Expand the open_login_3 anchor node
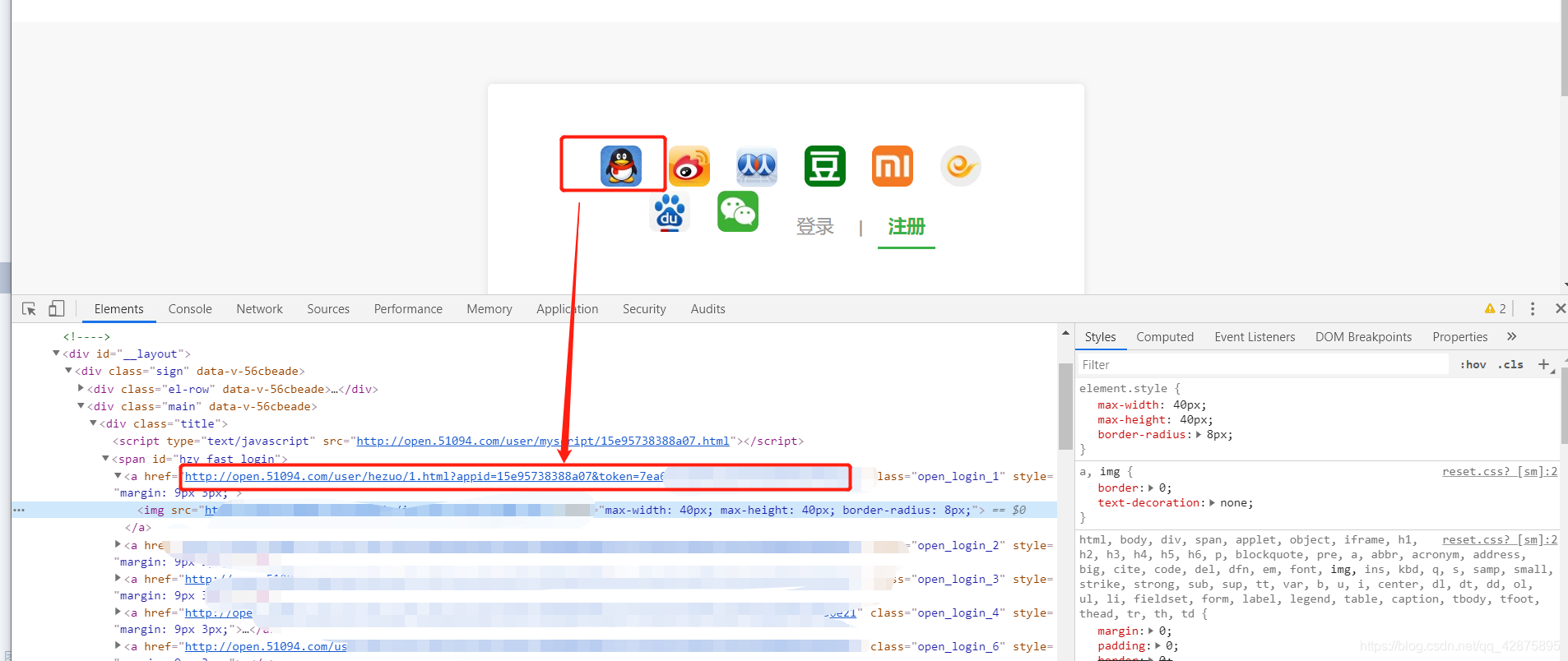The width and height of the screenshot is (1568, 661). [118, 579]
